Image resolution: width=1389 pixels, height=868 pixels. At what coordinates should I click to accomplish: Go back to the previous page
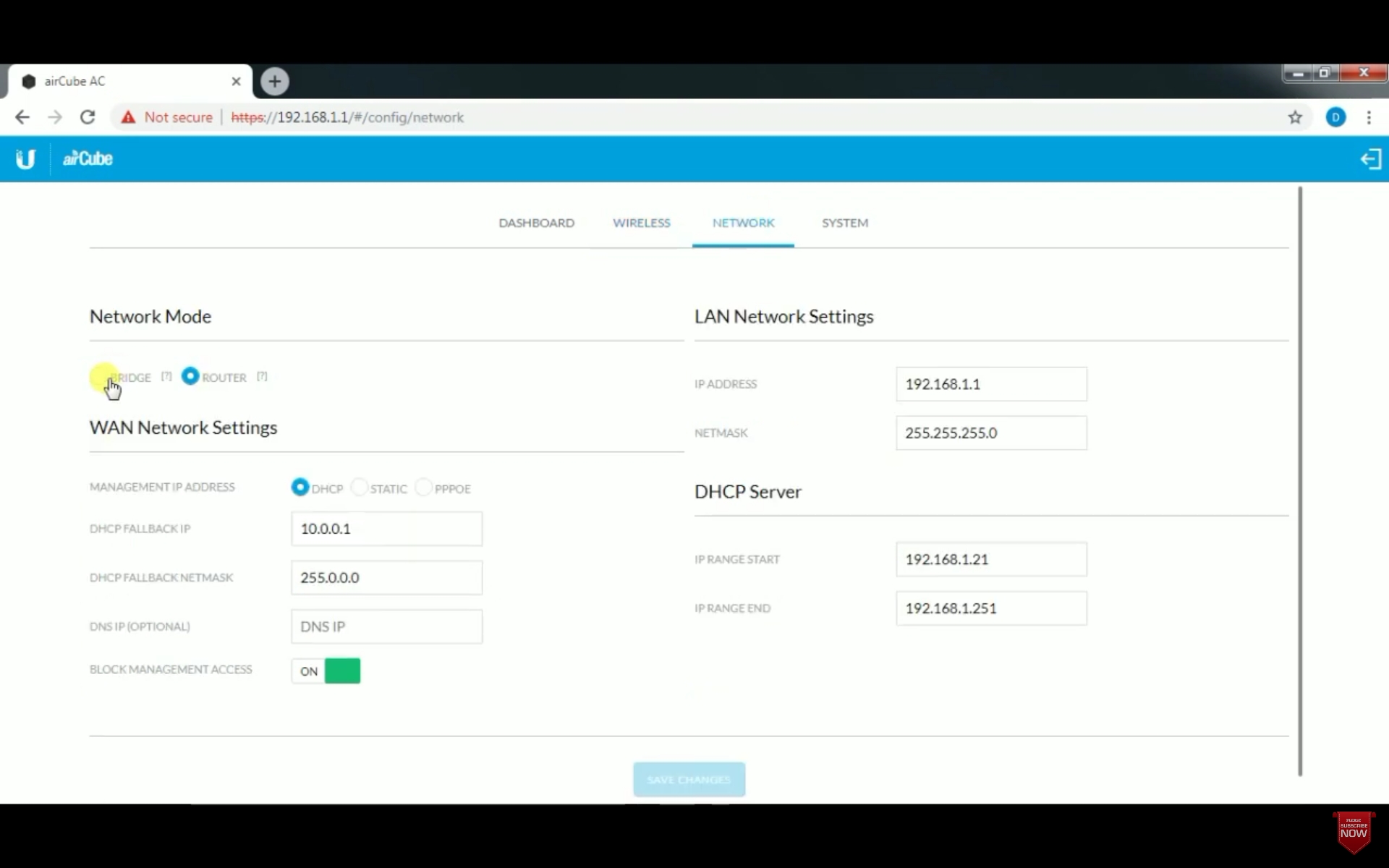pyautogui.click(x=22, y=117)
